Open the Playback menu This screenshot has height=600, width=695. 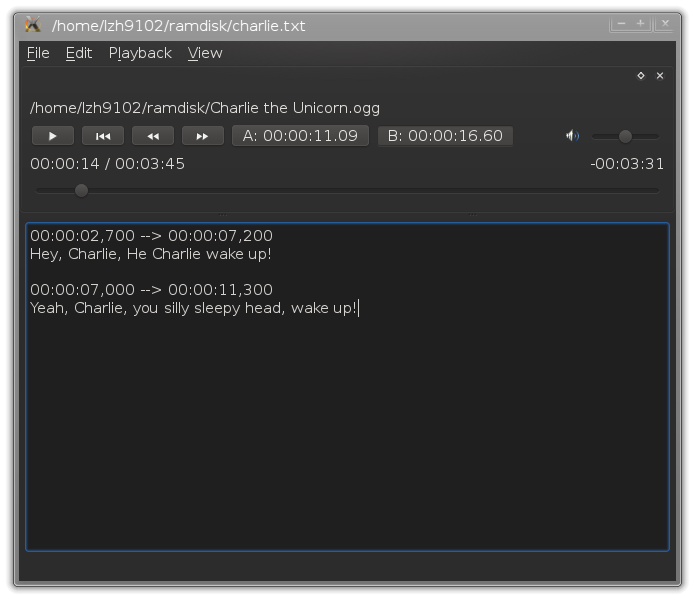[140, 53]
